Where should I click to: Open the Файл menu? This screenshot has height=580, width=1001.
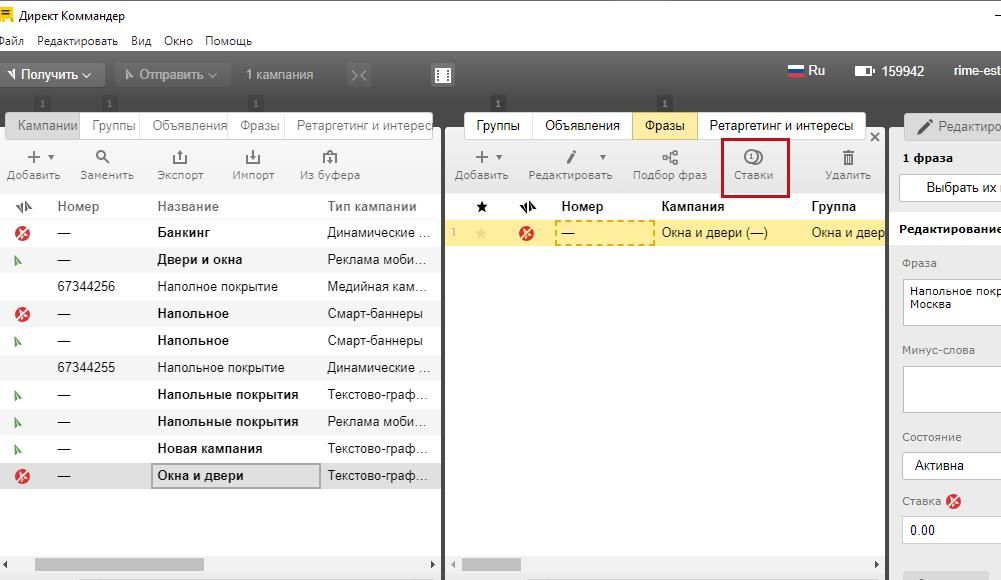point(11,41)
